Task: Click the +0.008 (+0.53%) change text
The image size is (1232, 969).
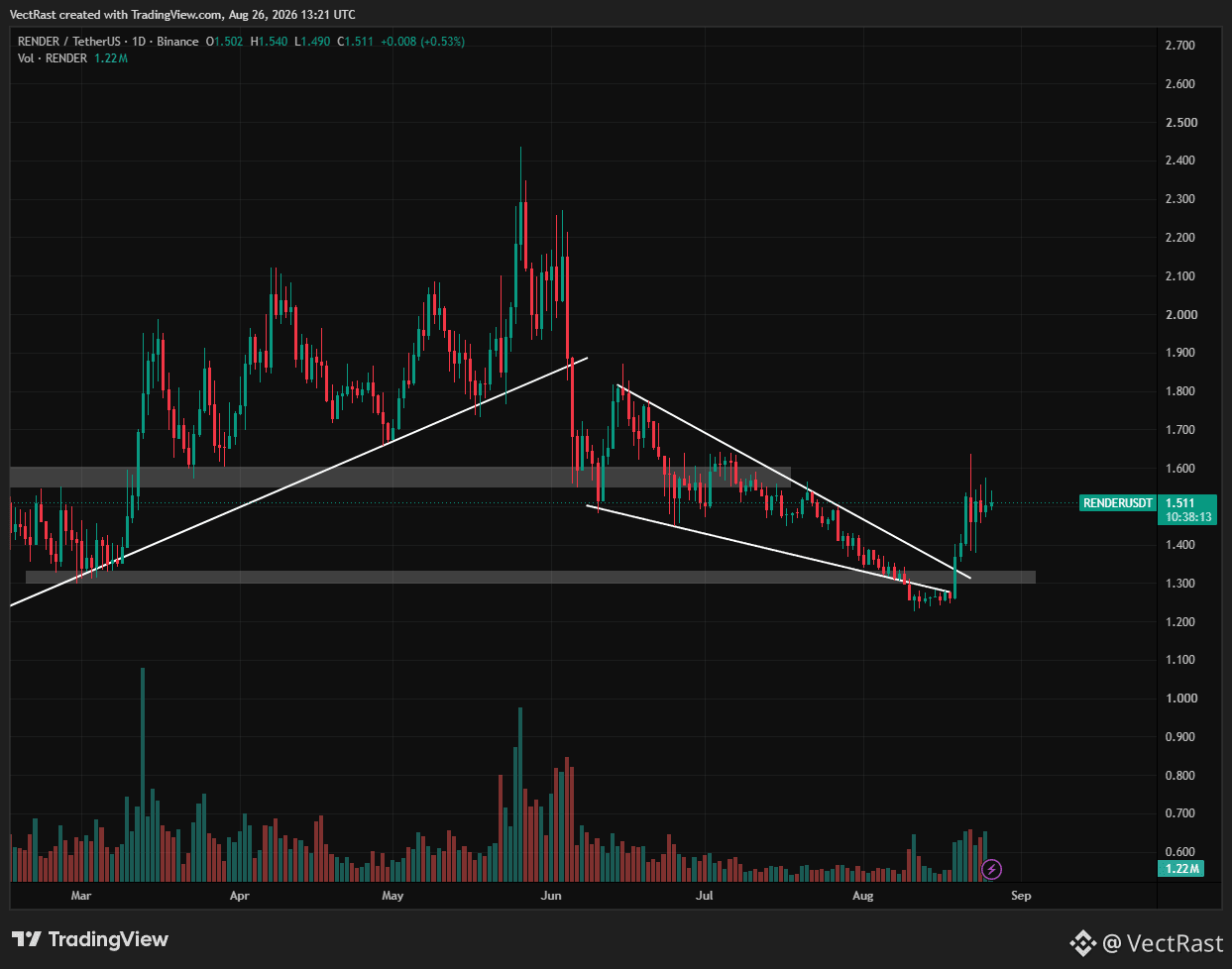Action: tap(421, 42)
